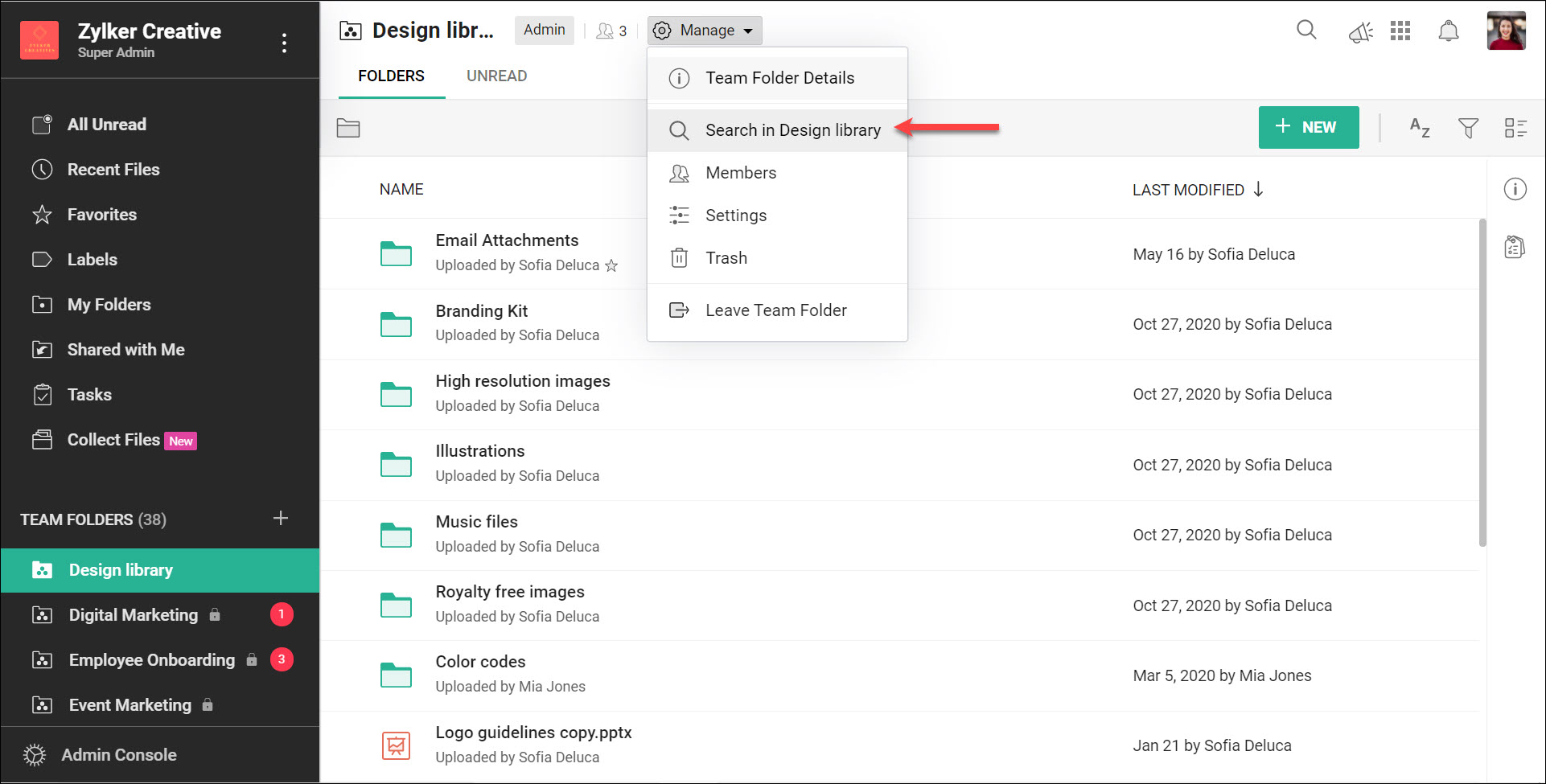Check notifications via the bell icon
1546x784 pixels.
coord(1448,30)
